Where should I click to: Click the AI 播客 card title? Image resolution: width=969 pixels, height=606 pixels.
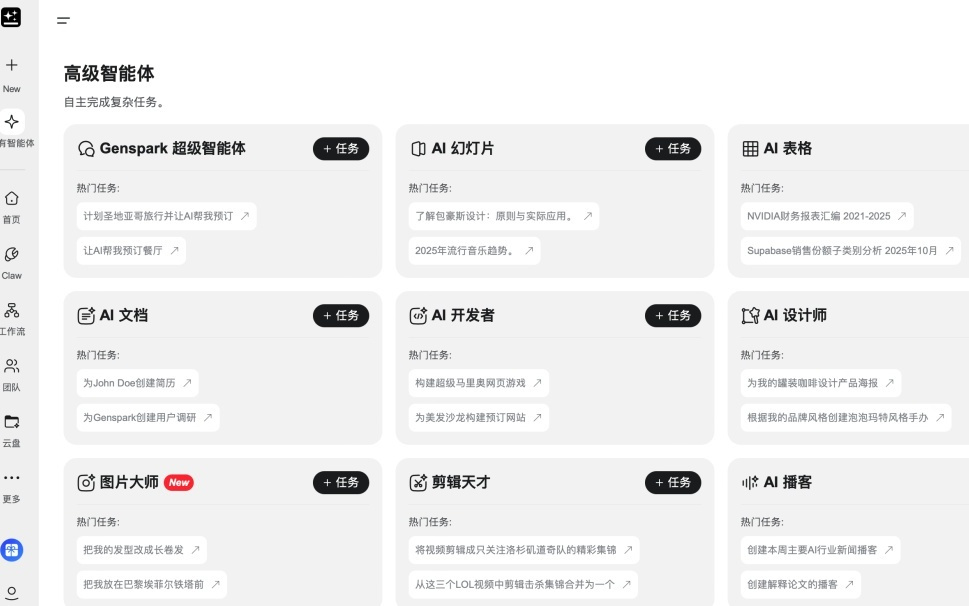coord(788,482)
